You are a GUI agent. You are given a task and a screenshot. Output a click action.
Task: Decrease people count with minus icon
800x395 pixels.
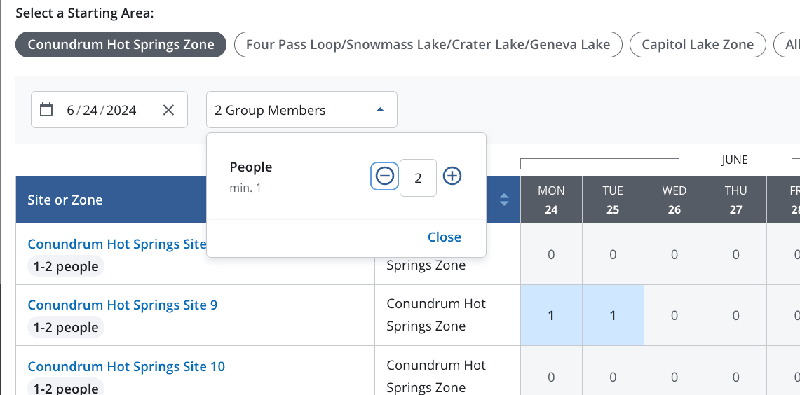(385, 176)
